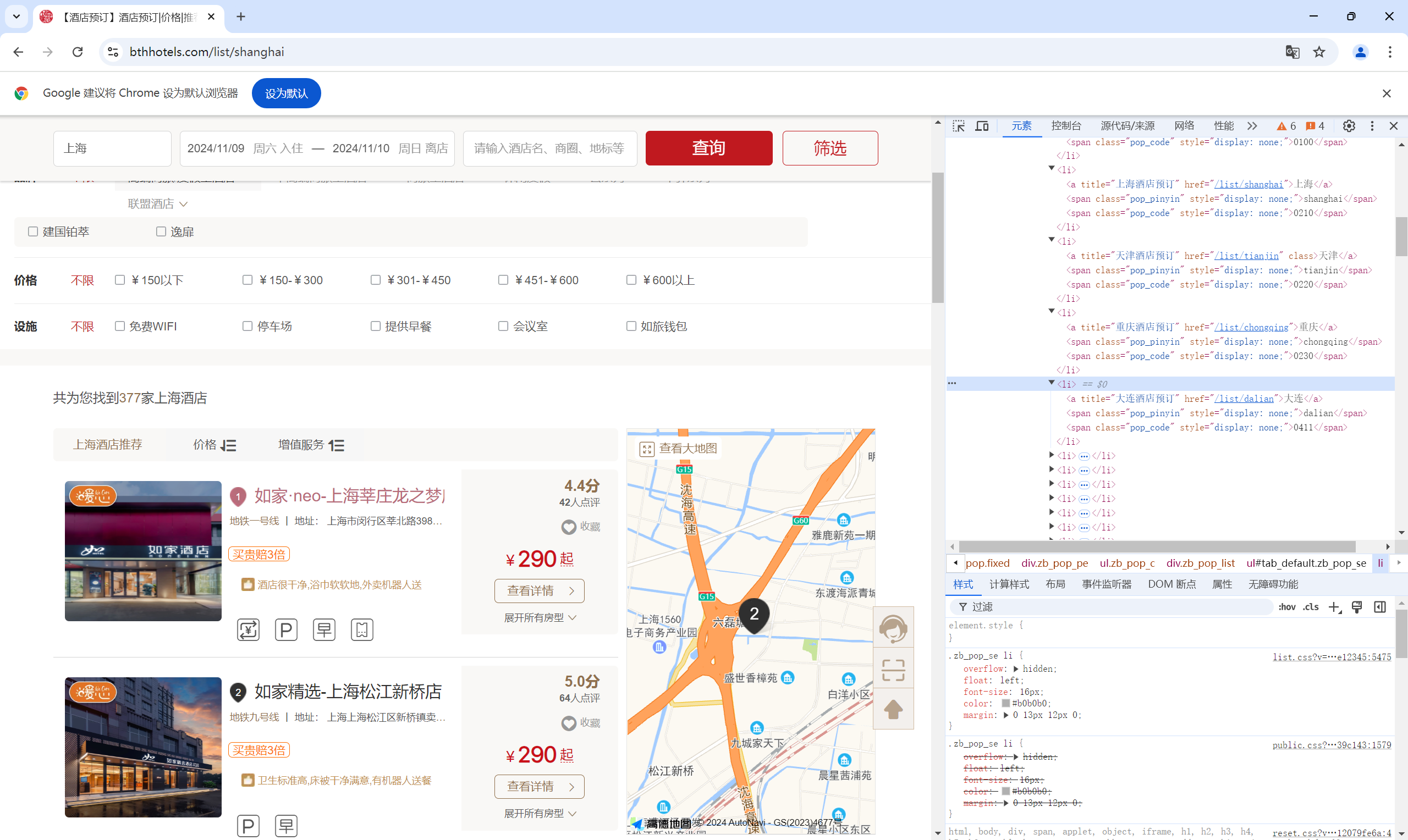The height and width of the screenshot is (840, 1408).
Task: Click the DevTools inspect element picker icon
Action: tap(958, 126)
